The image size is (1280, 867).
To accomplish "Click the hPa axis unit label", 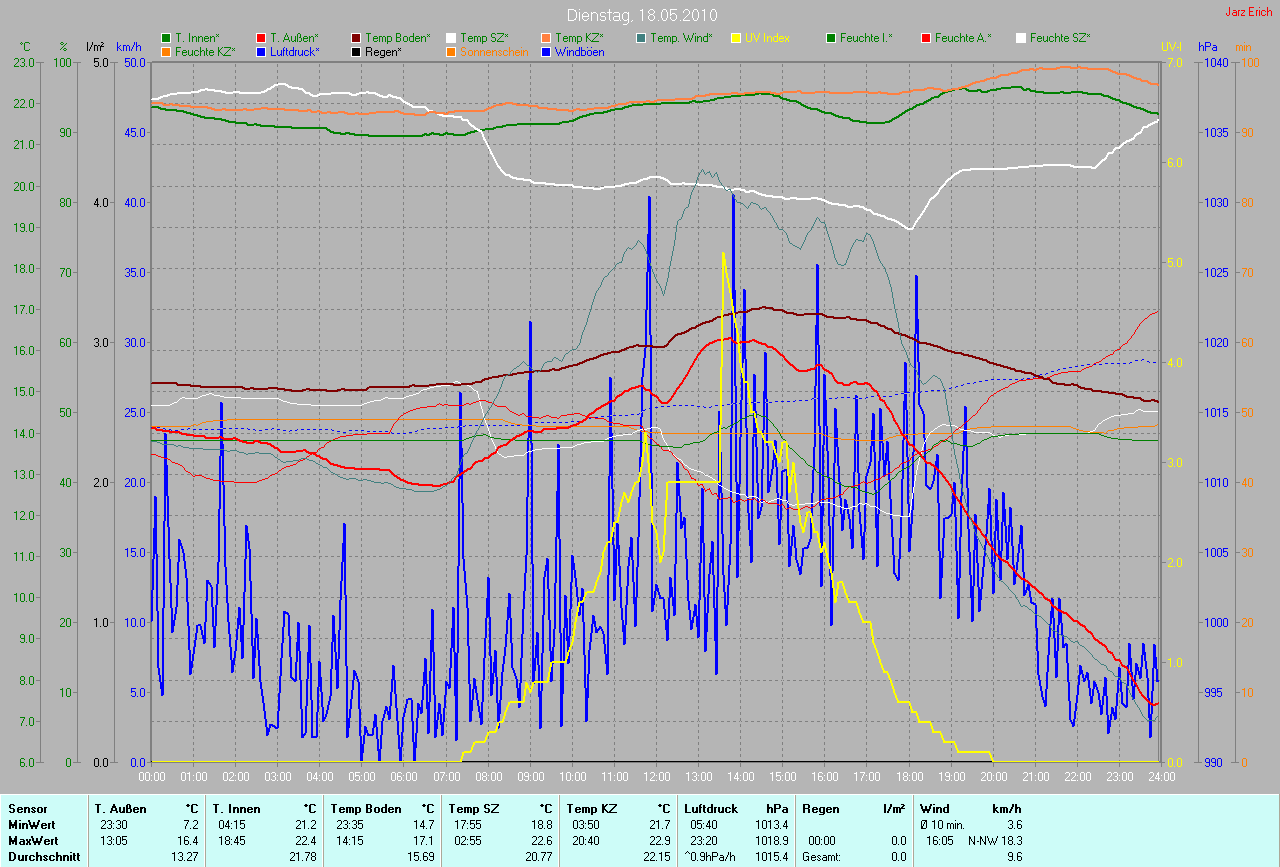I will coord(1209,47).
